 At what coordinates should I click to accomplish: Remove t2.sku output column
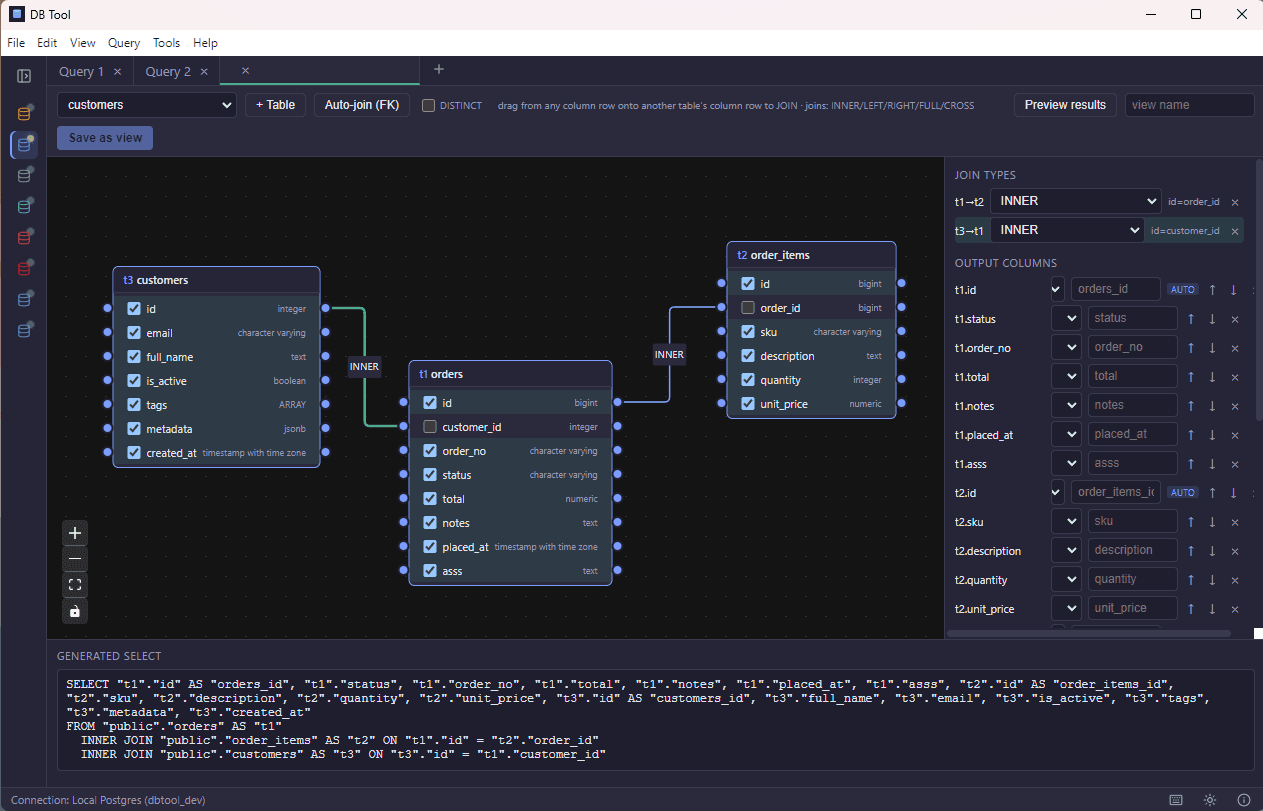1235,522
